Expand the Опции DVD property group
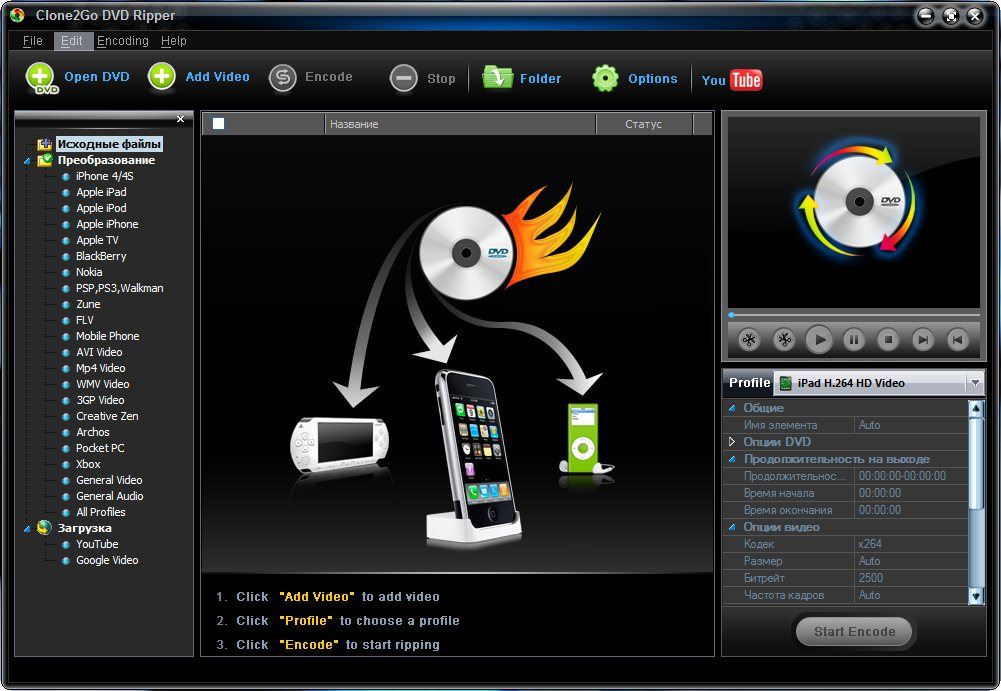Image resolution: width=1001 pixels, height=691 pixels. [x=732, y=441]
